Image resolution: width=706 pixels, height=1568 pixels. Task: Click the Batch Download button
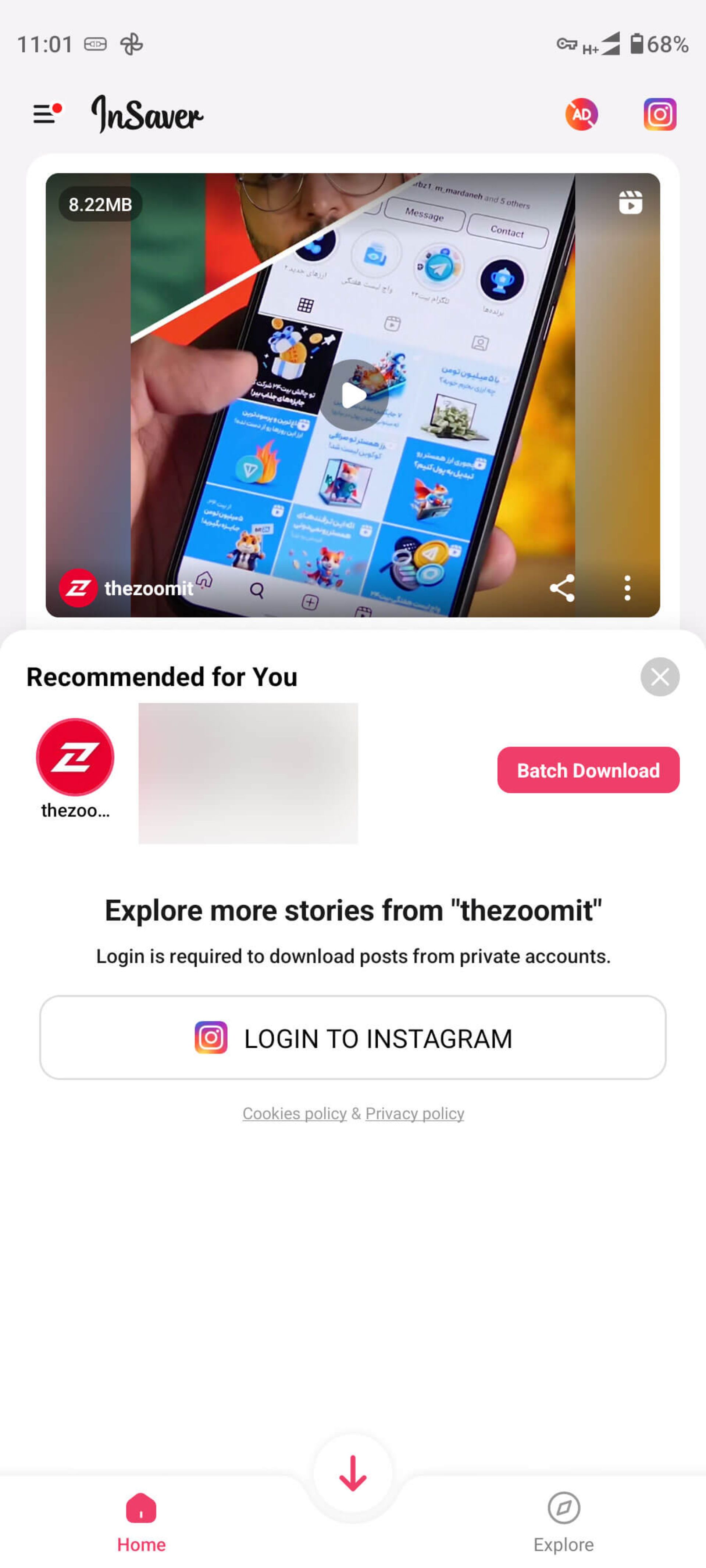(588, 770)
